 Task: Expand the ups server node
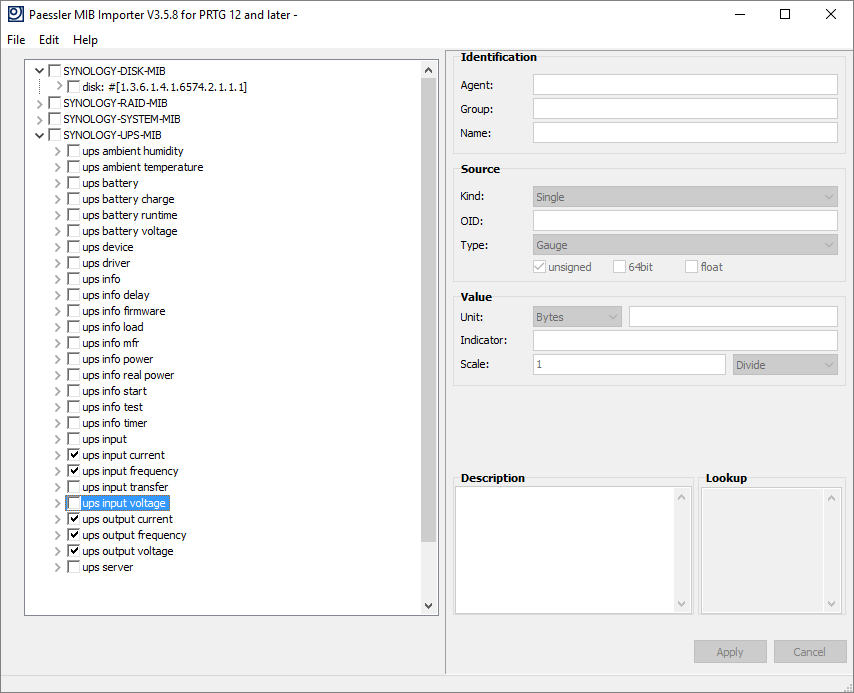tap(58, 567)
